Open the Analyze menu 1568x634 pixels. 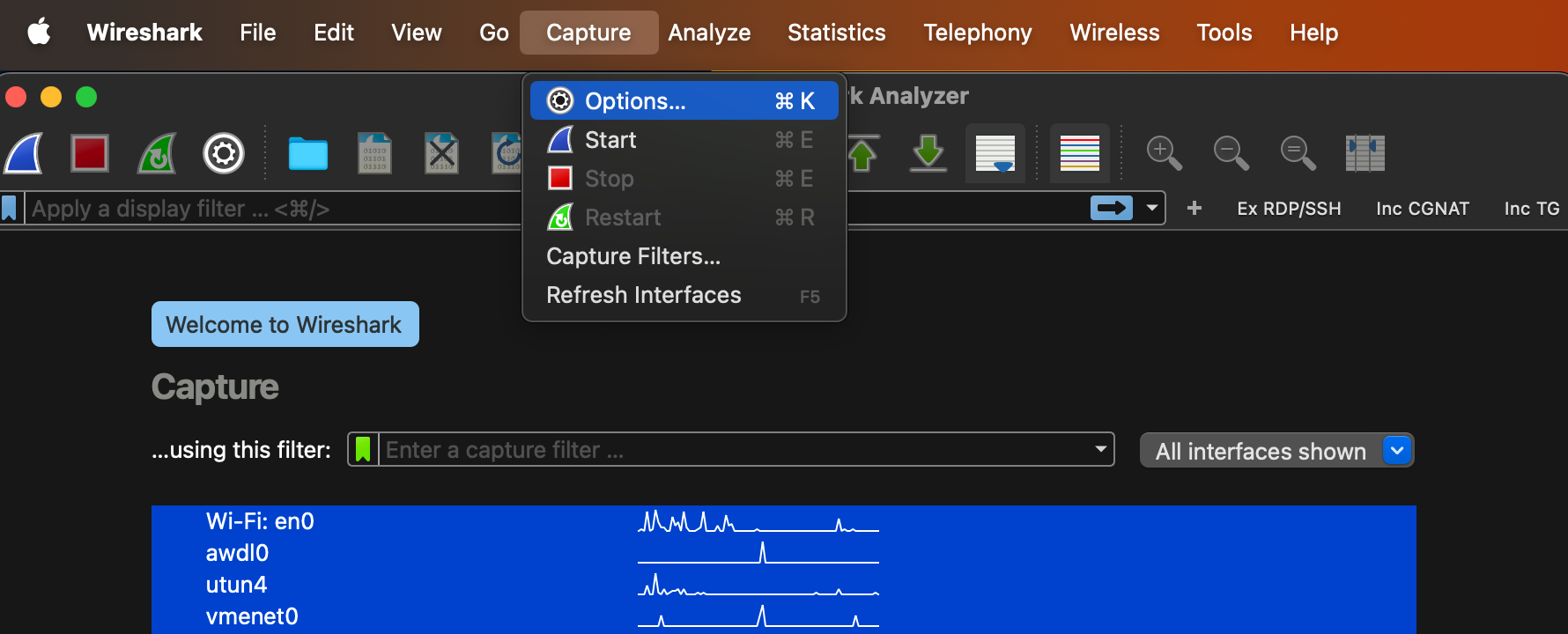(x=709, y=33)
